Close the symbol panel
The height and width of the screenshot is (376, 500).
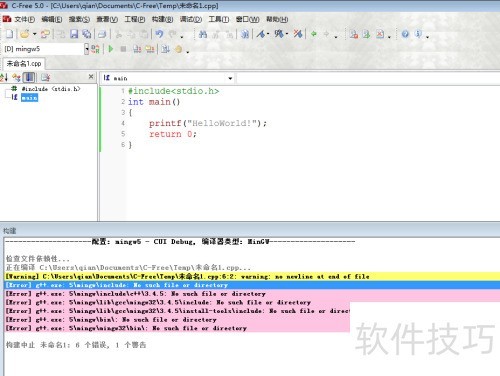pyautogui.click(x=91, y=77)
